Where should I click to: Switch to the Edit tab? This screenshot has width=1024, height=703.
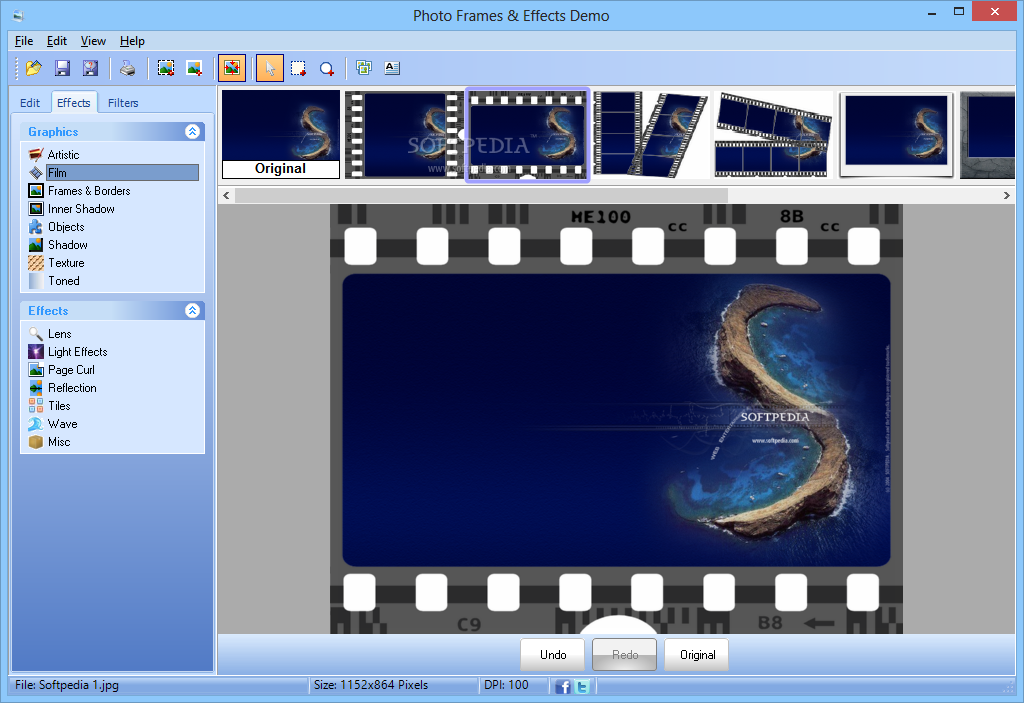(30, 103)
